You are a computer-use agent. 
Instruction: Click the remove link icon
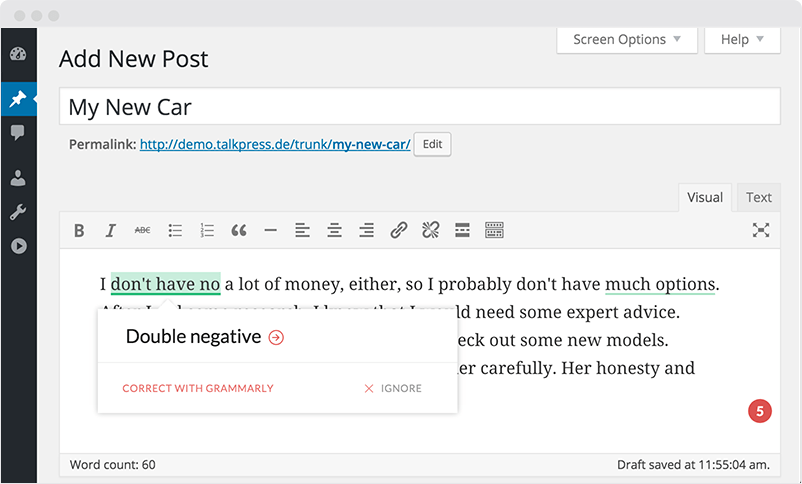pos(431,231)
